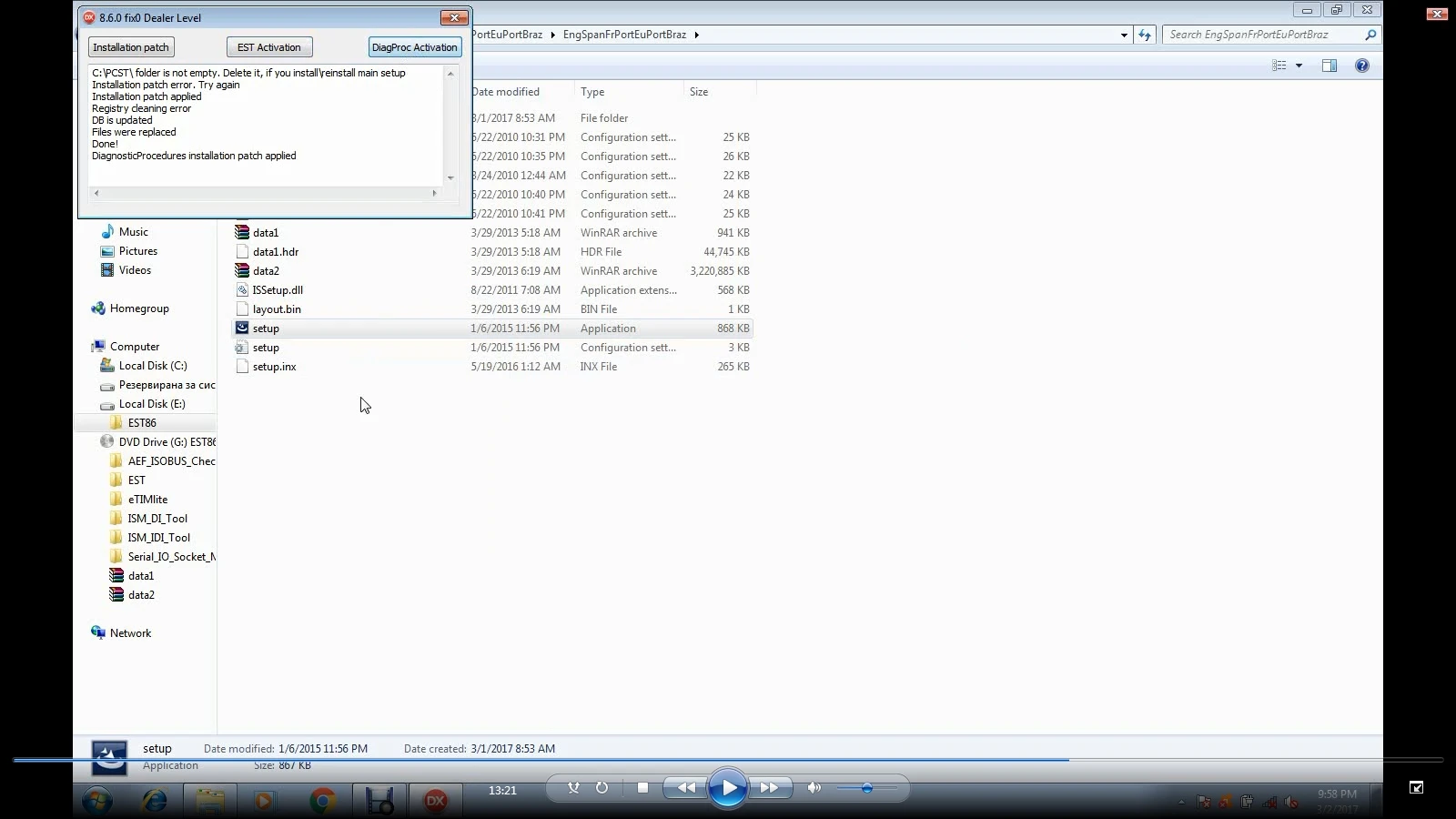Exit full-screen view with corner icon

1416,787
